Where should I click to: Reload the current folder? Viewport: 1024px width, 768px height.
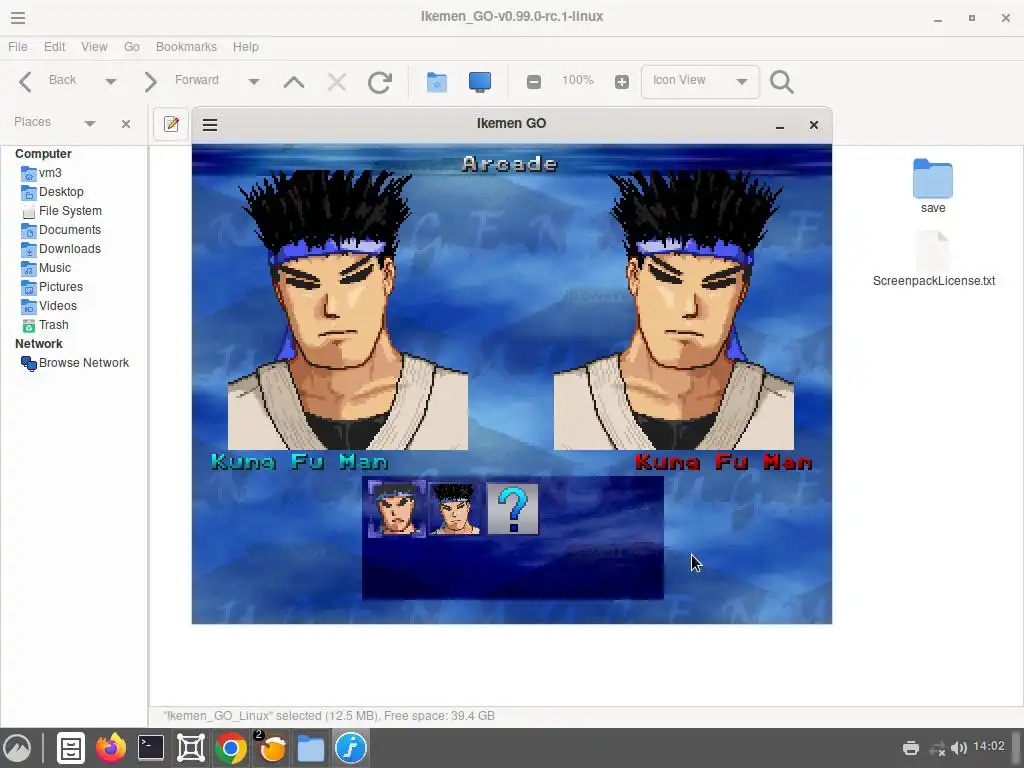point(380,82)
